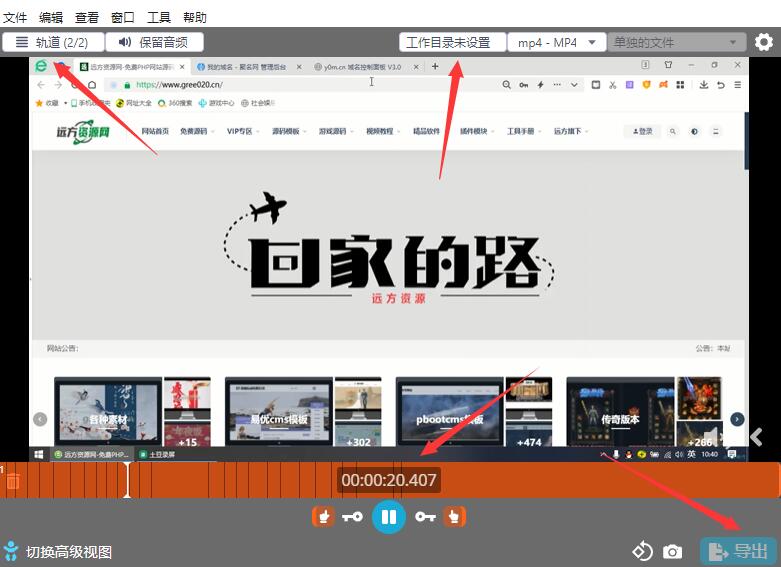Open the 编辑 (Edit) menu
This screenshot has width=781, height=567.
tap(51, 17)
